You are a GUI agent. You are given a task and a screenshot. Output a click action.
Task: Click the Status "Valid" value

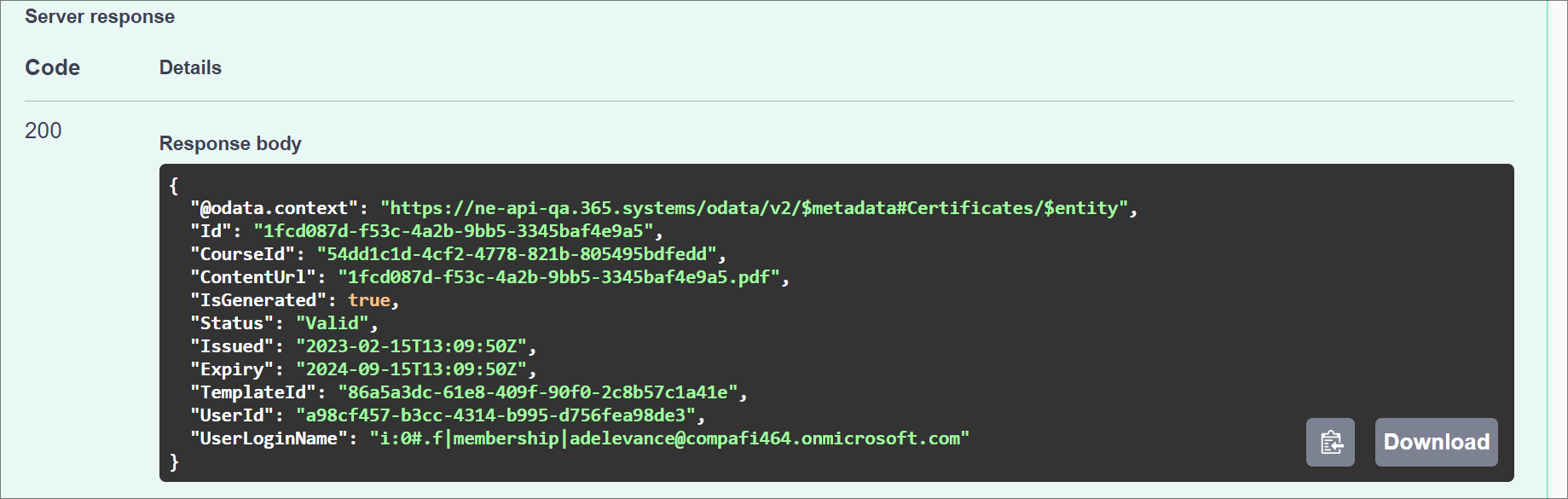[333, 323]
